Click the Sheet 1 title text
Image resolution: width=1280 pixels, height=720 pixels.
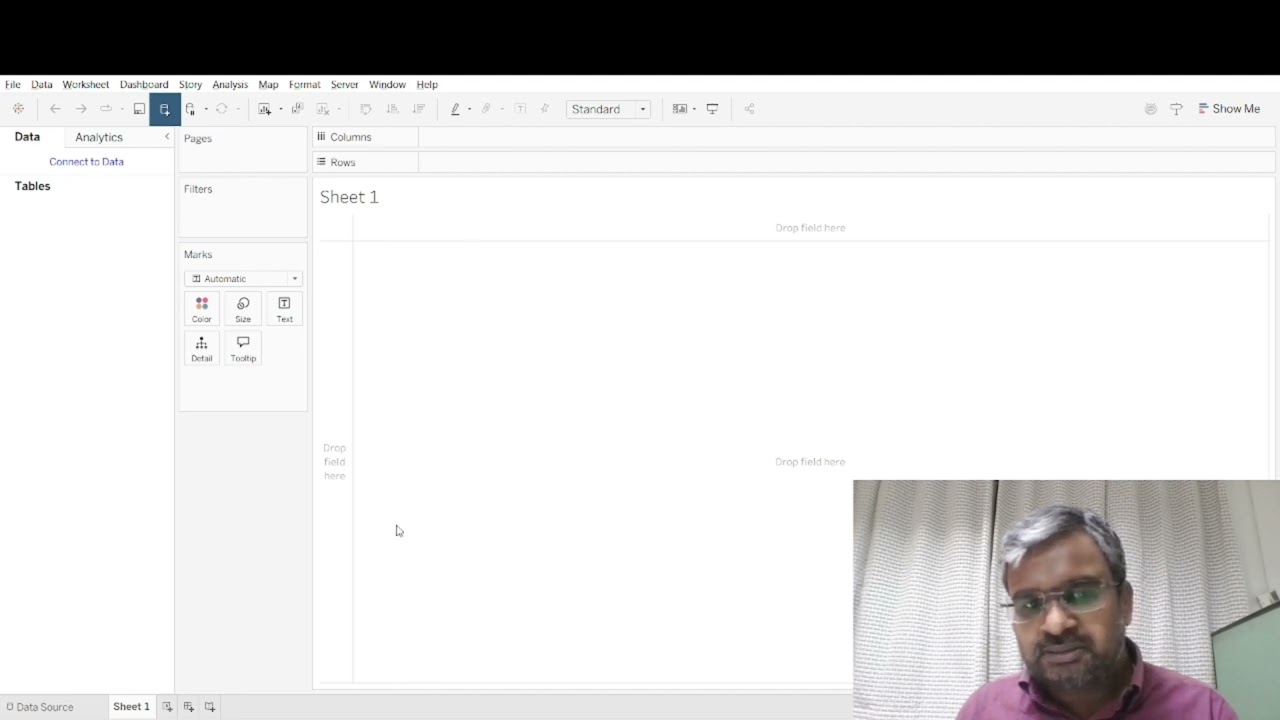click(x=349, y=197)
